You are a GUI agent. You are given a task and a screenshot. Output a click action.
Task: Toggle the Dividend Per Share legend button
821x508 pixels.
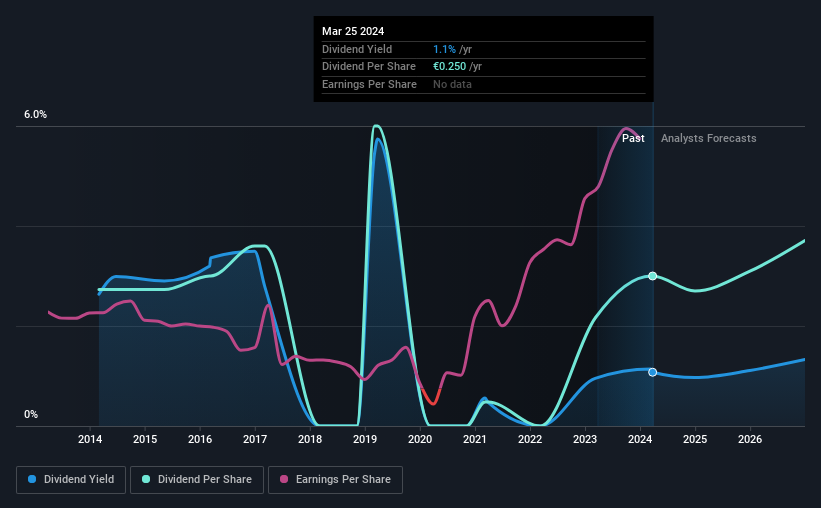coord(196,480)
